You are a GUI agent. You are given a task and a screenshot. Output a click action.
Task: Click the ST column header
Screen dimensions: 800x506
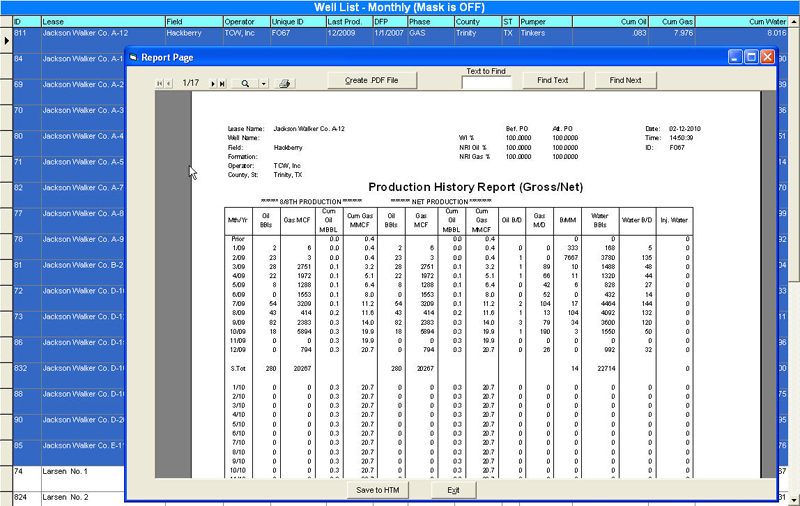click(x=511, y=21)
